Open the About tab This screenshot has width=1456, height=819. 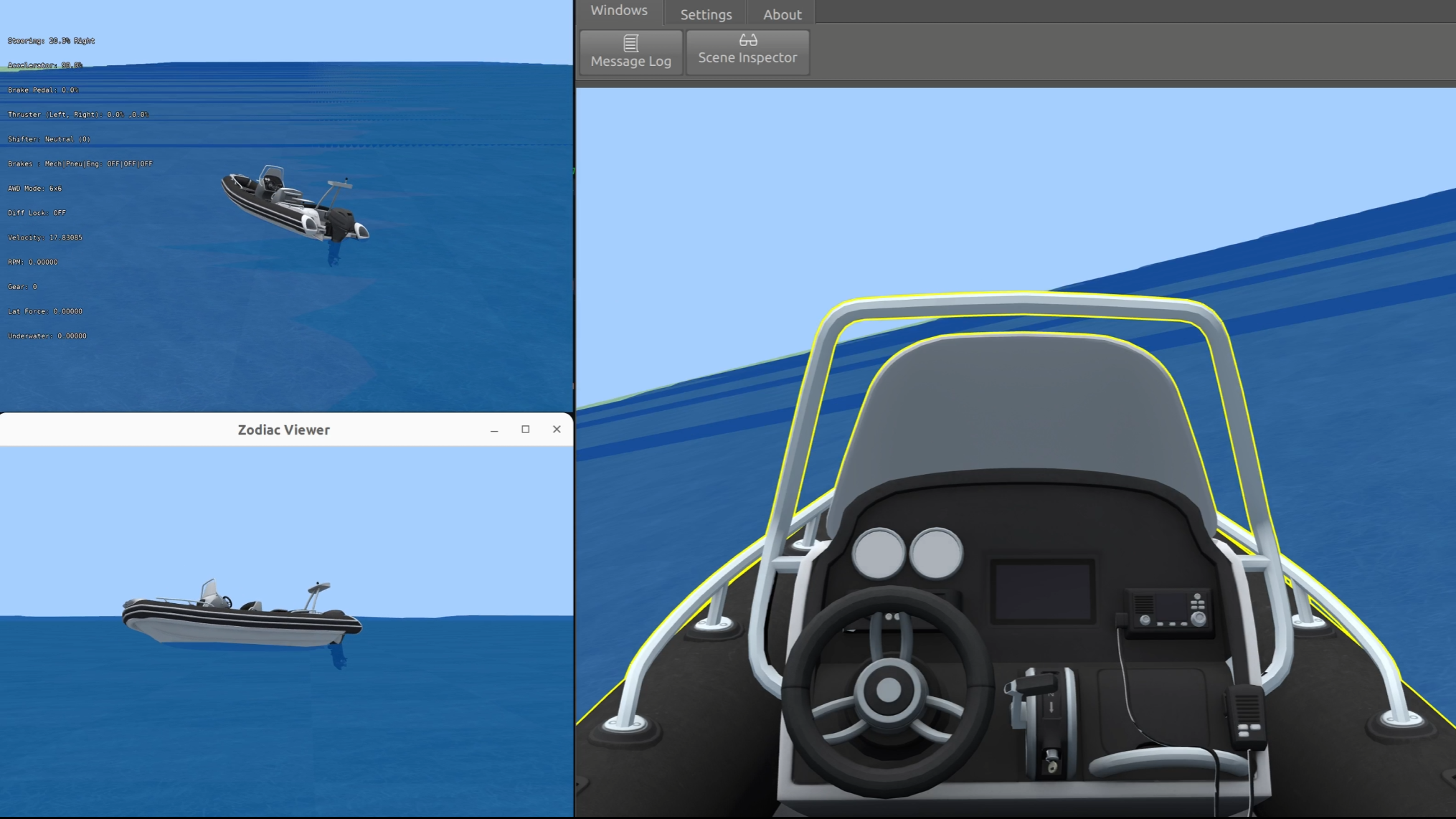pos(782,14)
